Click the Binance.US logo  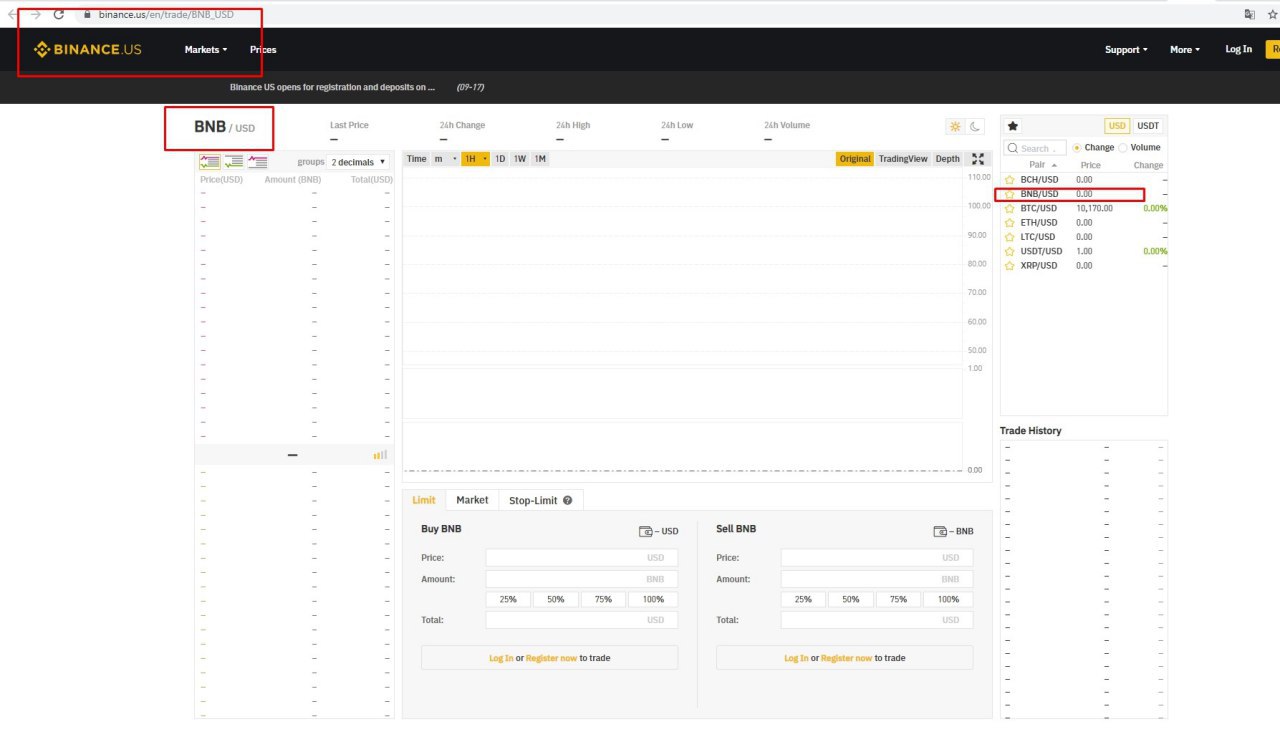88,49
